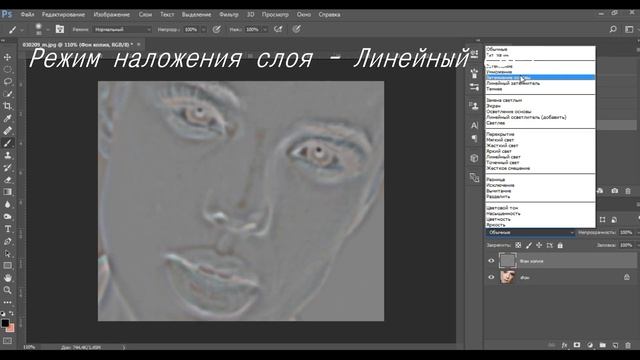This screenshot has height=360, width=640.
Task: Create a new layer group
Action: point(602,345)
